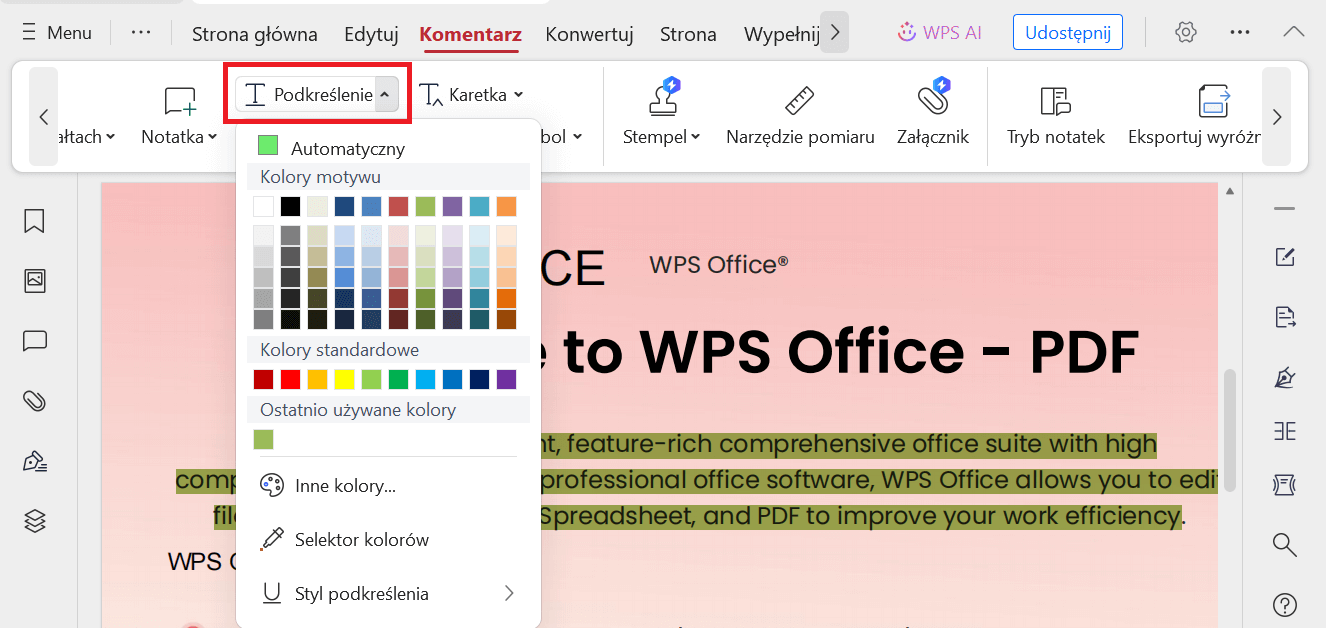Click the Ostatnio używane kolory heading
1326x628 pixels.
point(358,410)
